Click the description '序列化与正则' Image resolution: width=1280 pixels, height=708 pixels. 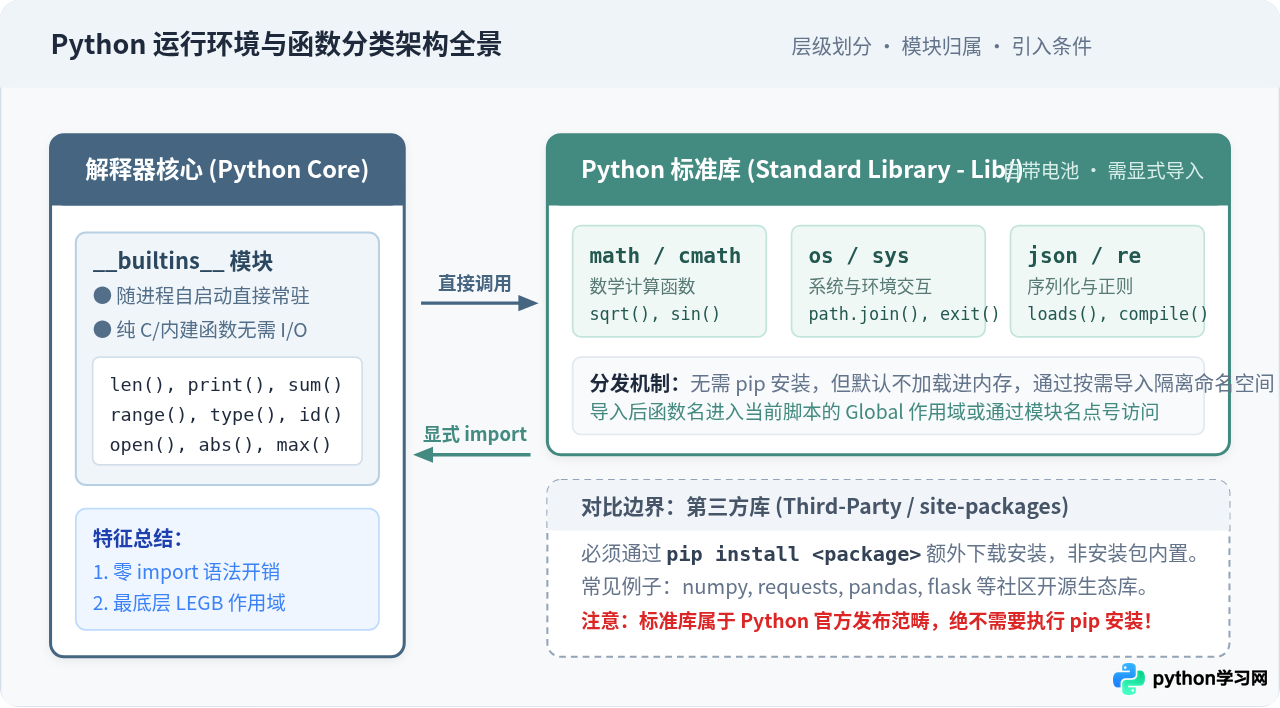(x=1080, y=286)
